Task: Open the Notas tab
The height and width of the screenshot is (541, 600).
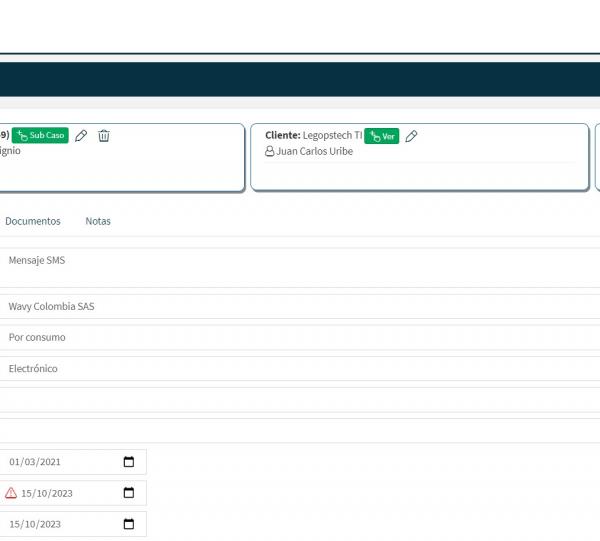Action: [98, 221]
